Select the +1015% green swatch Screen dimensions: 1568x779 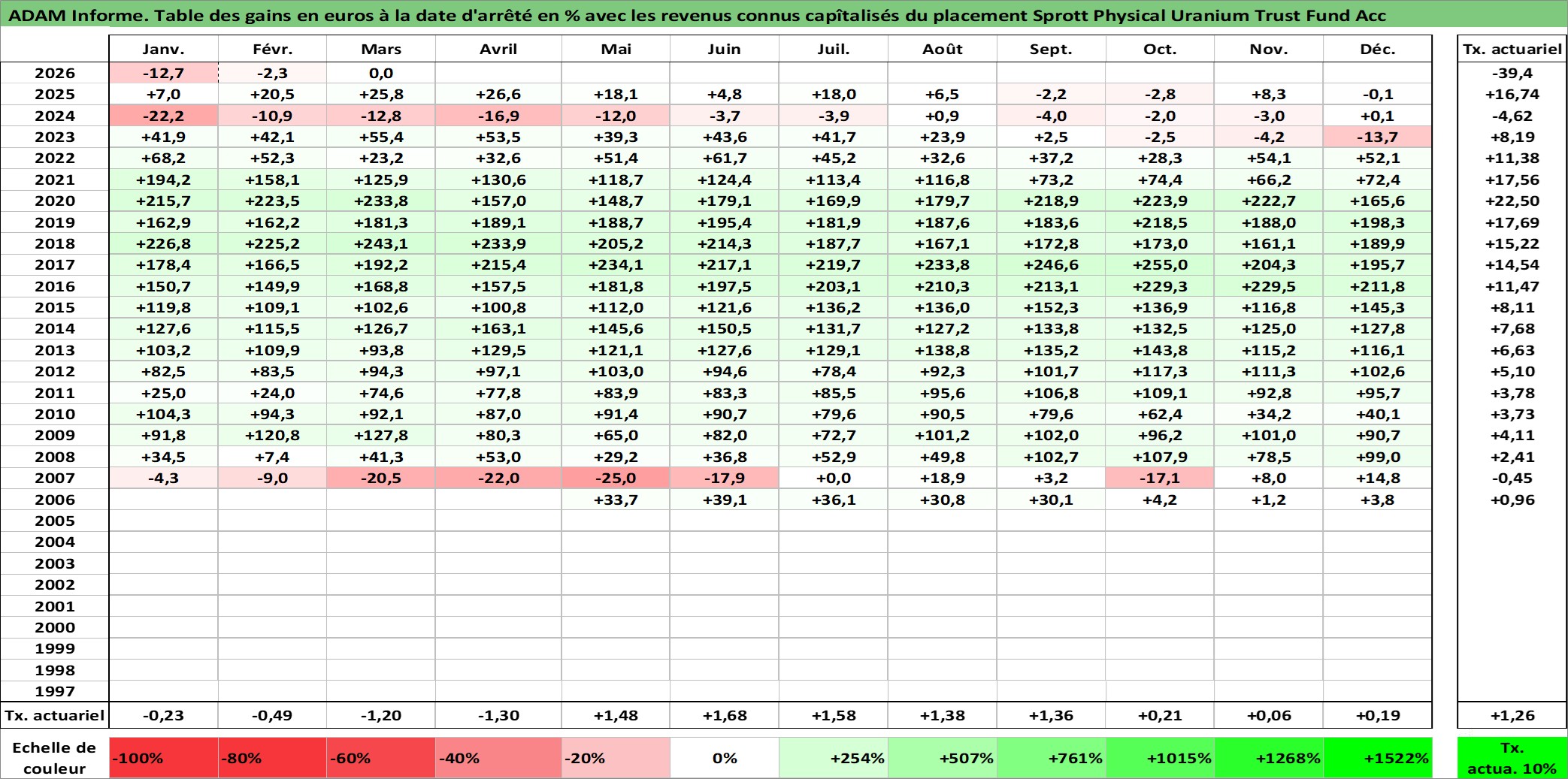1160,757
